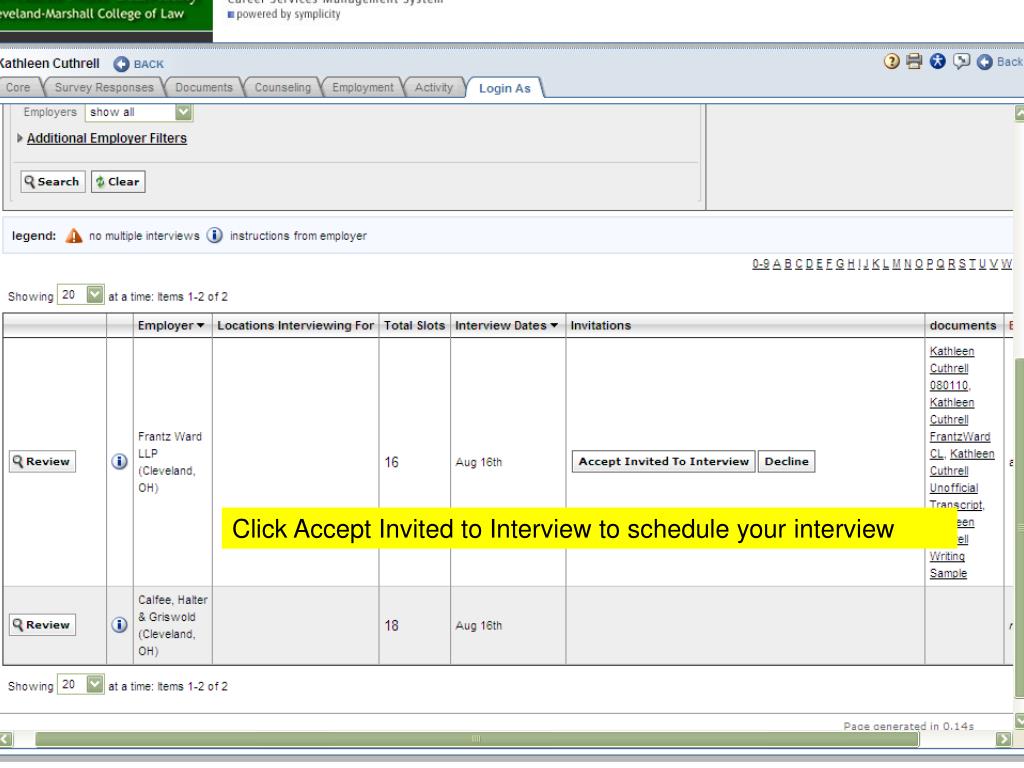Click the horizontal scrollbar thumb
This screenshot has height=768, width=1024.
[x=477, y=739]
